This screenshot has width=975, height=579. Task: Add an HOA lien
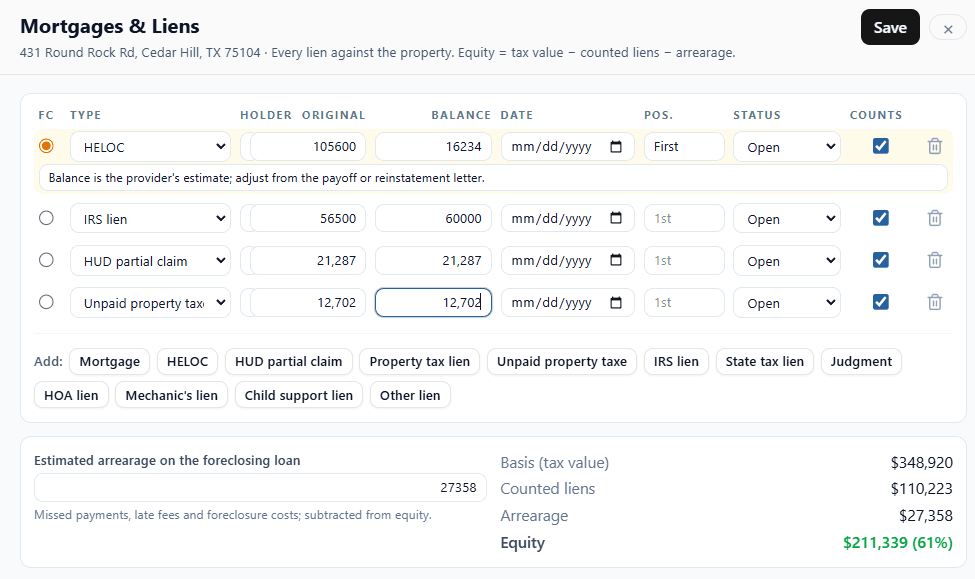click(x=71, y=396)
